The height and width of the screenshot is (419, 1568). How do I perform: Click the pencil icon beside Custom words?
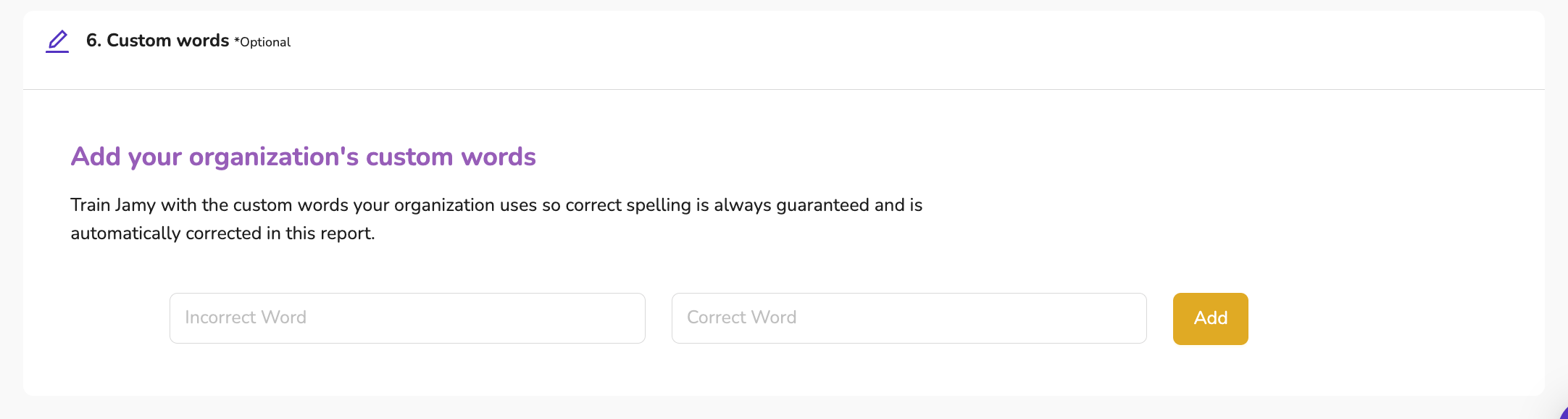pos(57,41)
